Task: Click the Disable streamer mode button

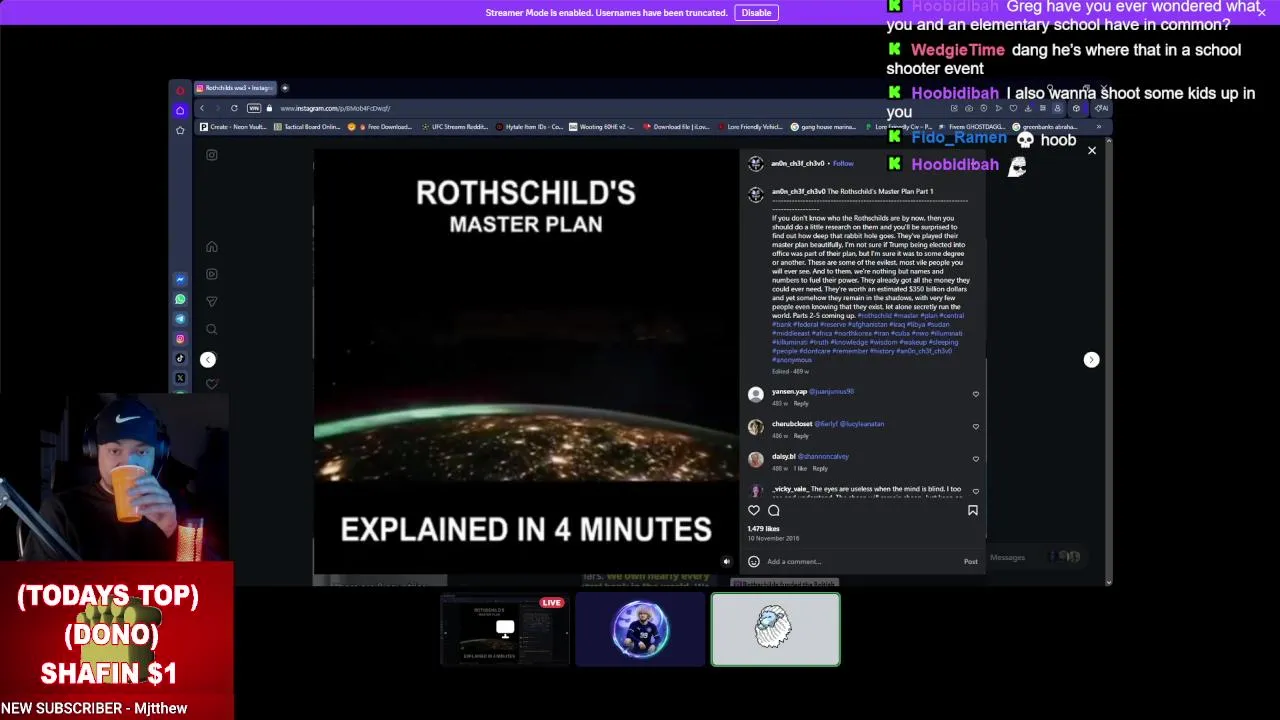Action: pos(756,13)
